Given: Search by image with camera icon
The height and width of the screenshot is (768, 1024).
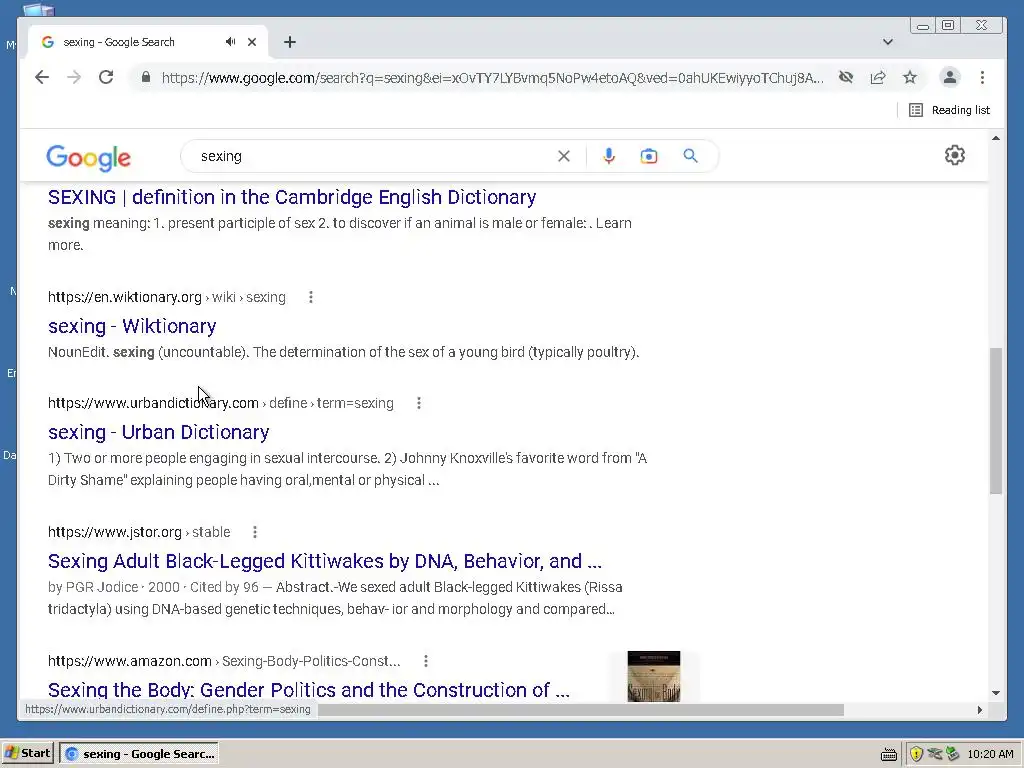Looking at the screenshot, I should pos(648,156).
